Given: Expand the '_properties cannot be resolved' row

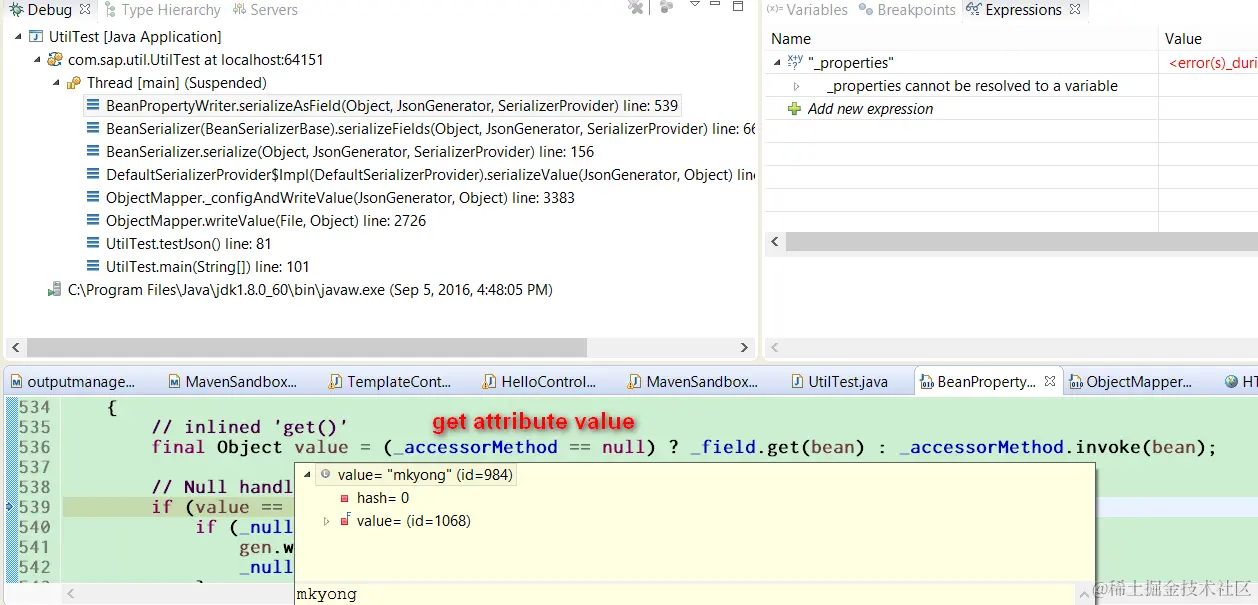Looking at the screenshot, I should (x=796, y=86).
